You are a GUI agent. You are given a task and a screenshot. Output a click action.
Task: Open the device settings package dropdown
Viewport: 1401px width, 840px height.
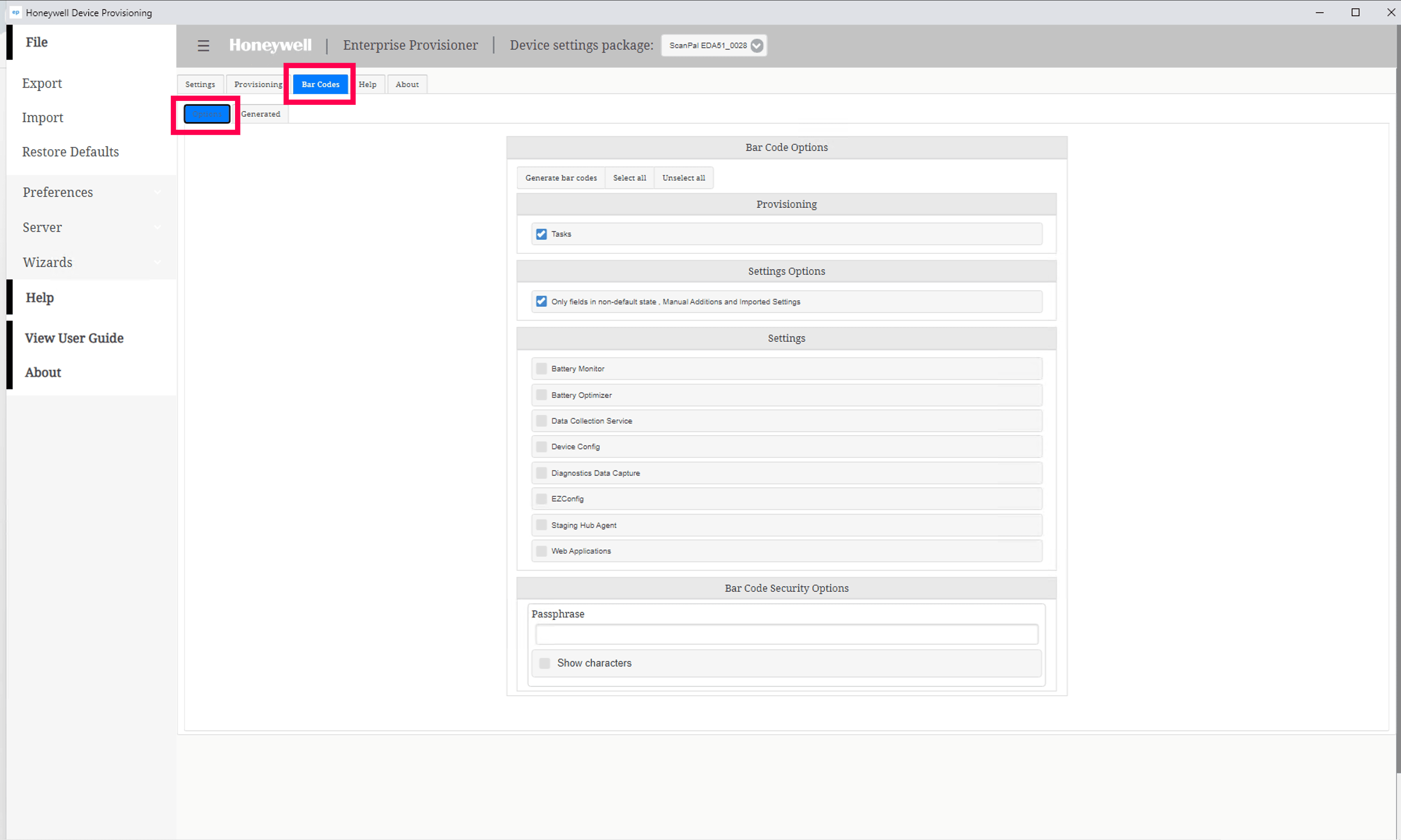(x=757, y=46)
